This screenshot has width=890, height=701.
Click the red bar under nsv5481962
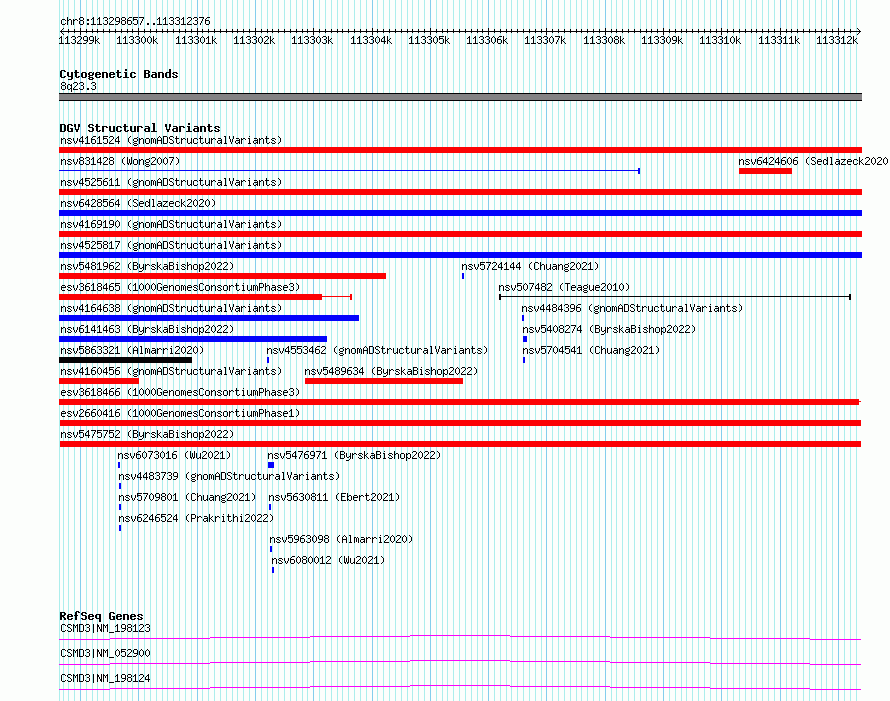click(222, 276)
